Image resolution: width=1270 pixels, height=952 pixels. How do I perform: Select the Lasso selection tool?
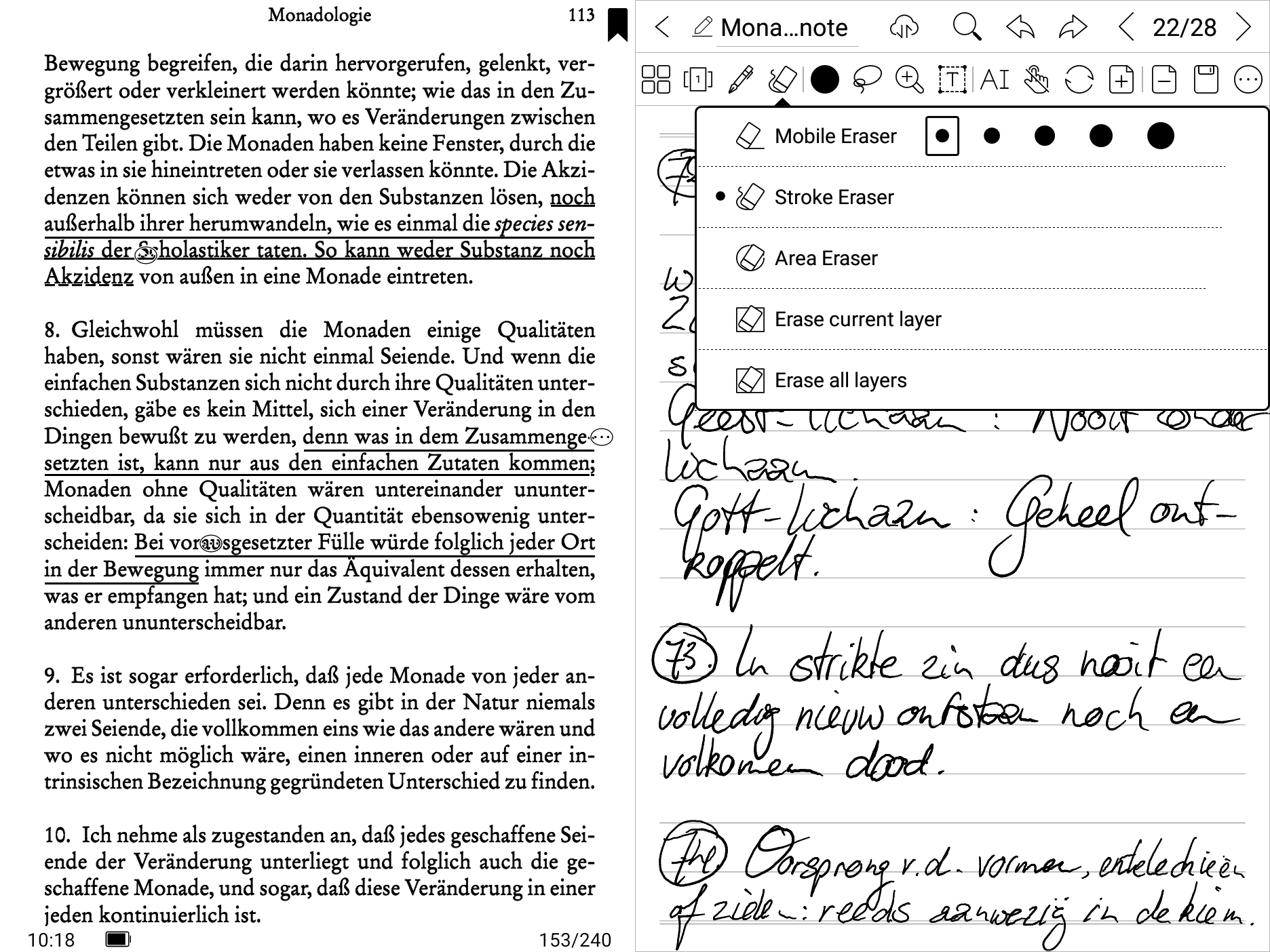[x=867, y=79]
